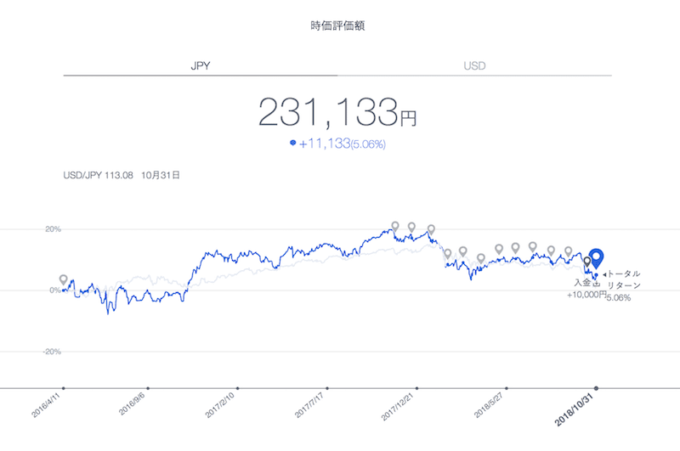680x451 pixels.
Task: Select timeline dot for 2017/7/17
Action: point(327,388)
